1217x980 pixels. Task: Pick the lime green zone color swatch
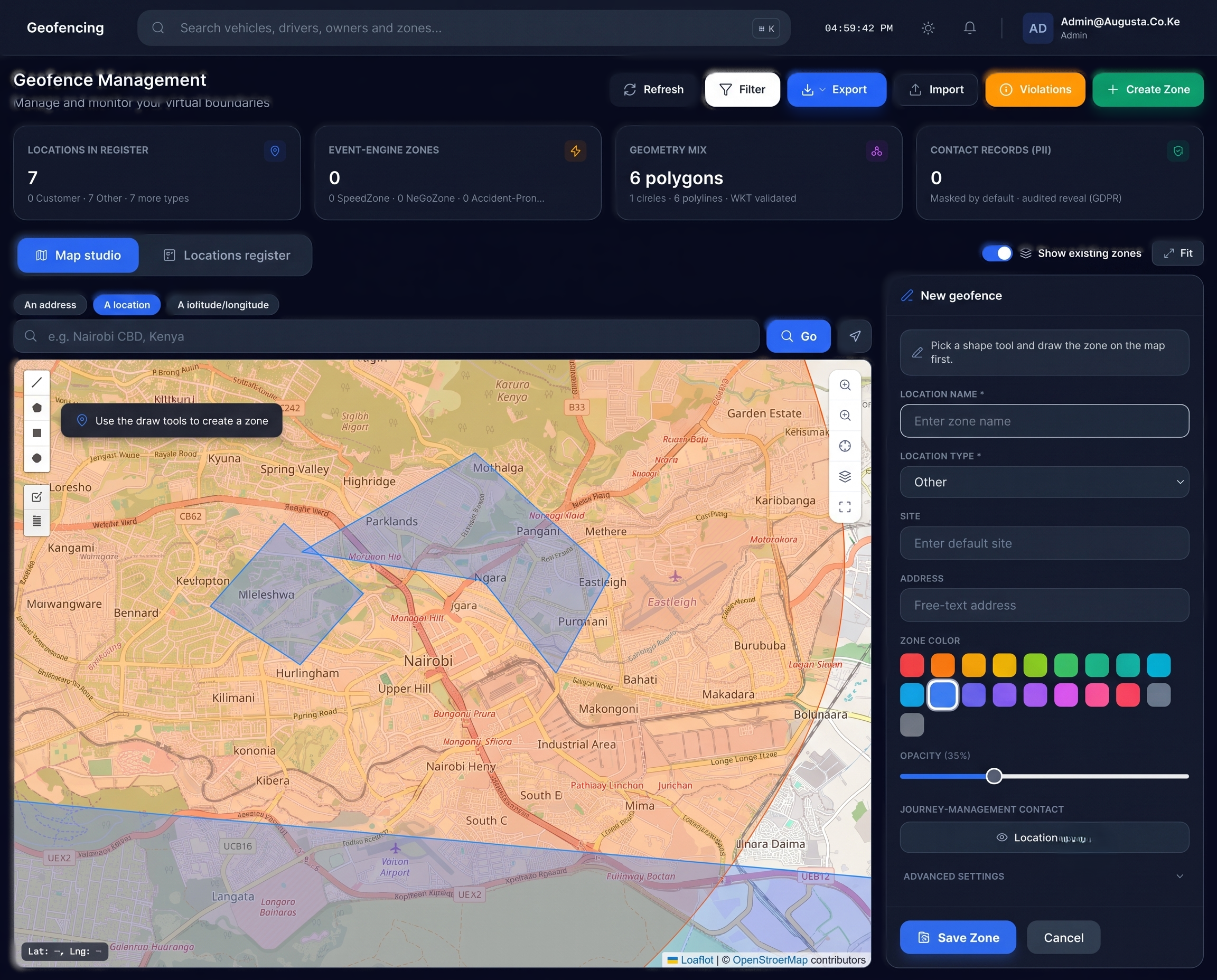coord(1035,665)
